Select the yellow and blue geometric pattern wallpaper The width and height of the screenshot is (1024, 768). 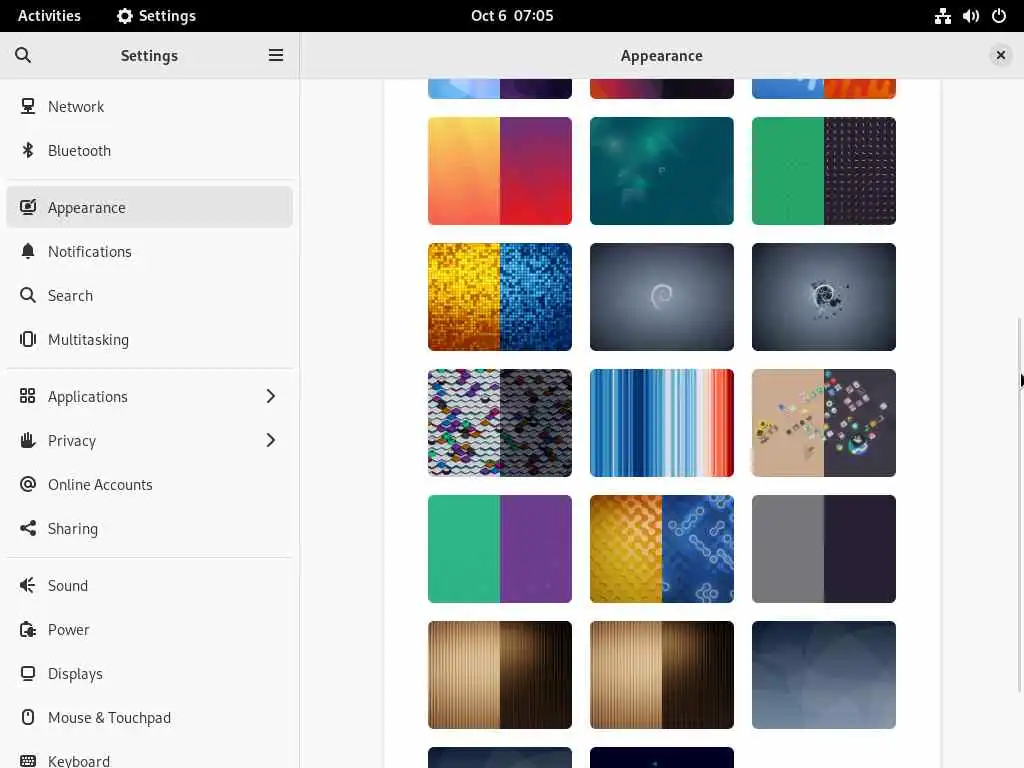point(662,549)
